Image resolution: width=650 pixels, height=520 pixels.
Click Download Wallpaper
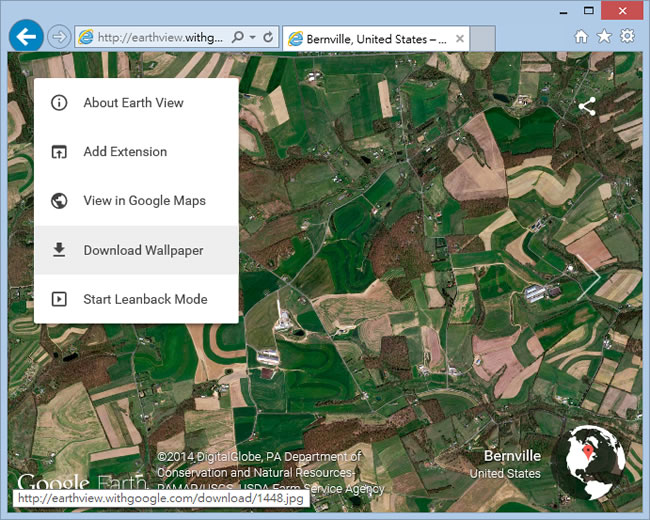coord(136,250)
